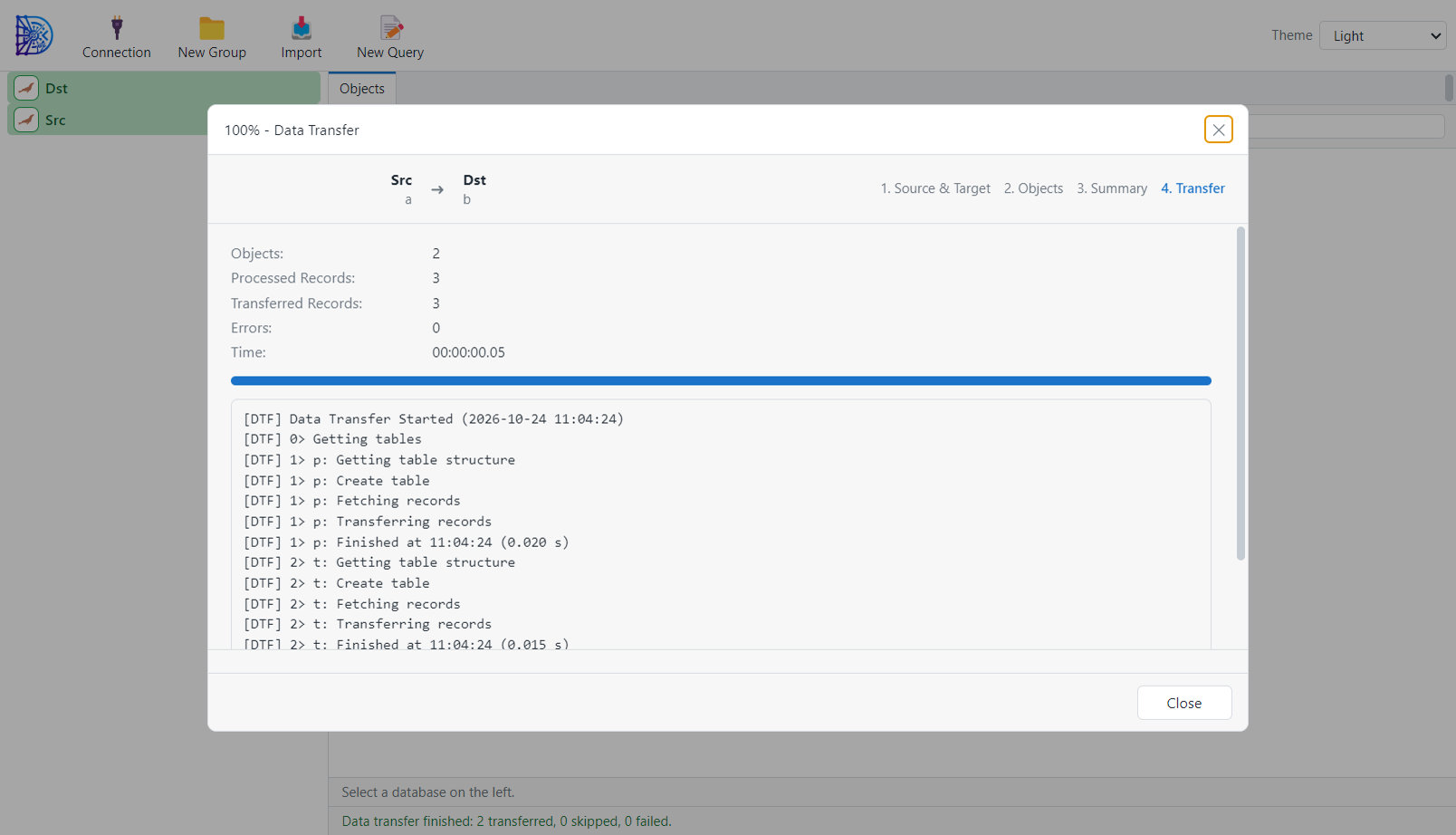Click the Transferred Records label

pyautogui.click(x=296, y=303)
